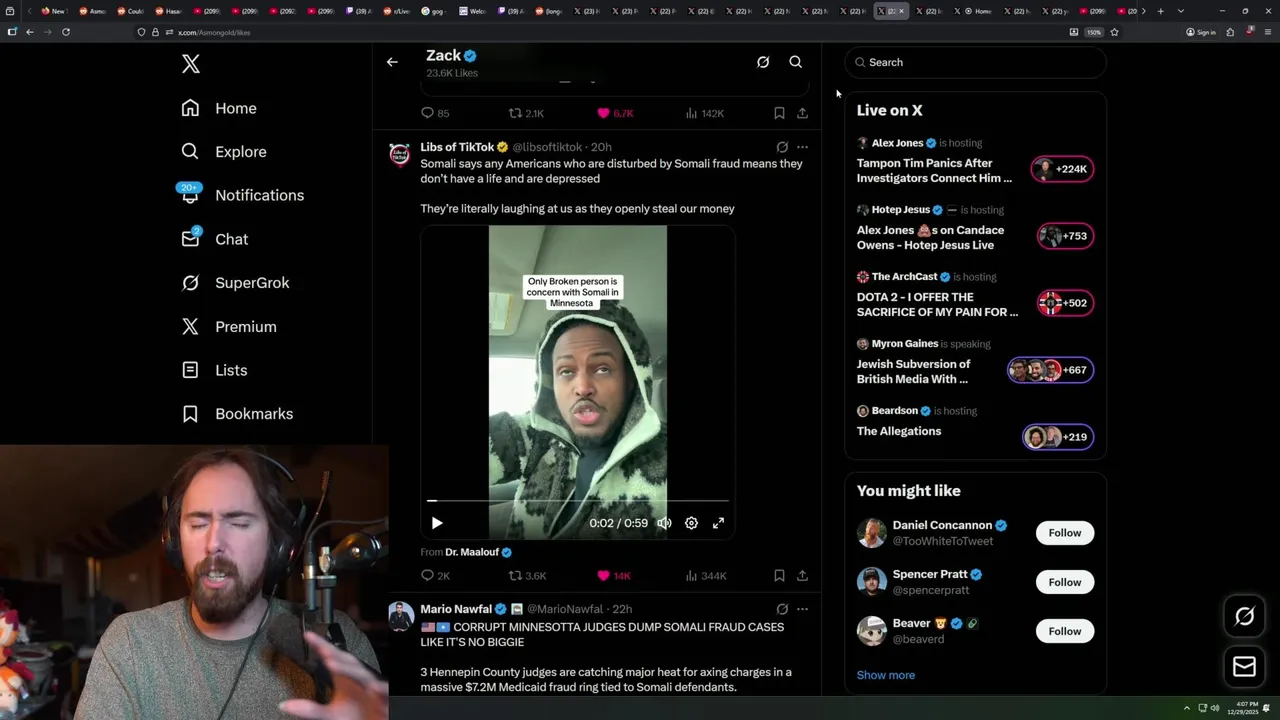Open Lists in the sidebar

[x=214, y=370]
